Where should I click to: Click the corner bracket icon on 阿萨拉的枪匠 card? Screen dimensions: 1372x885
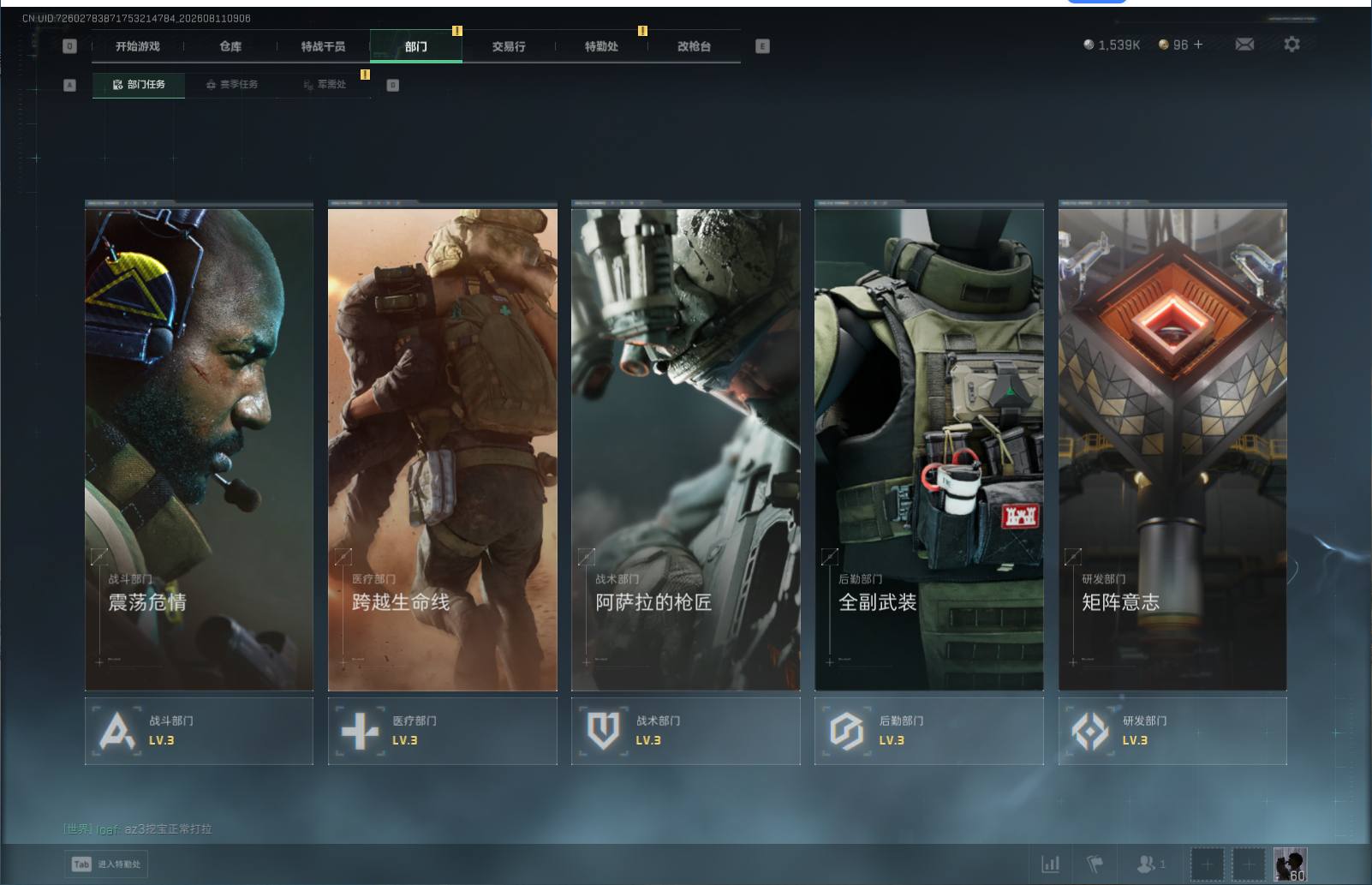[x=586, y=557]
